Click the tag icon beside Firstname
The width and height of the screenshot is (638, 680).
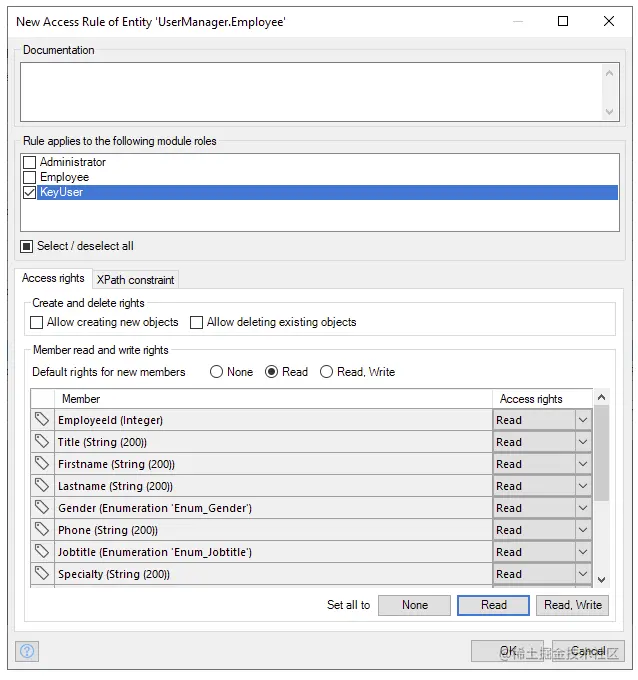pos(42,463)
